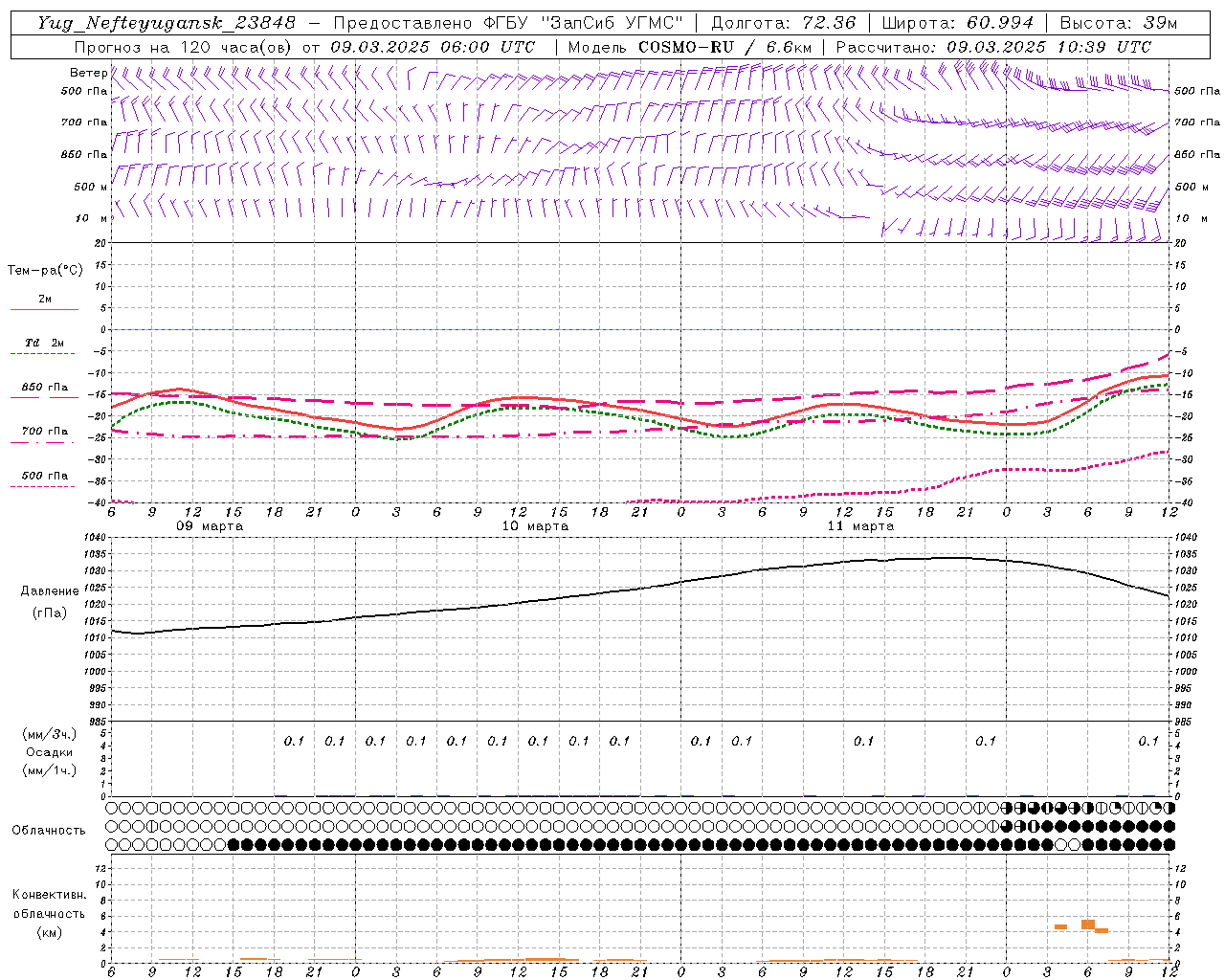Click the 09 марта date label
This screenshot has width=1225, height=980.
[210, 526]
